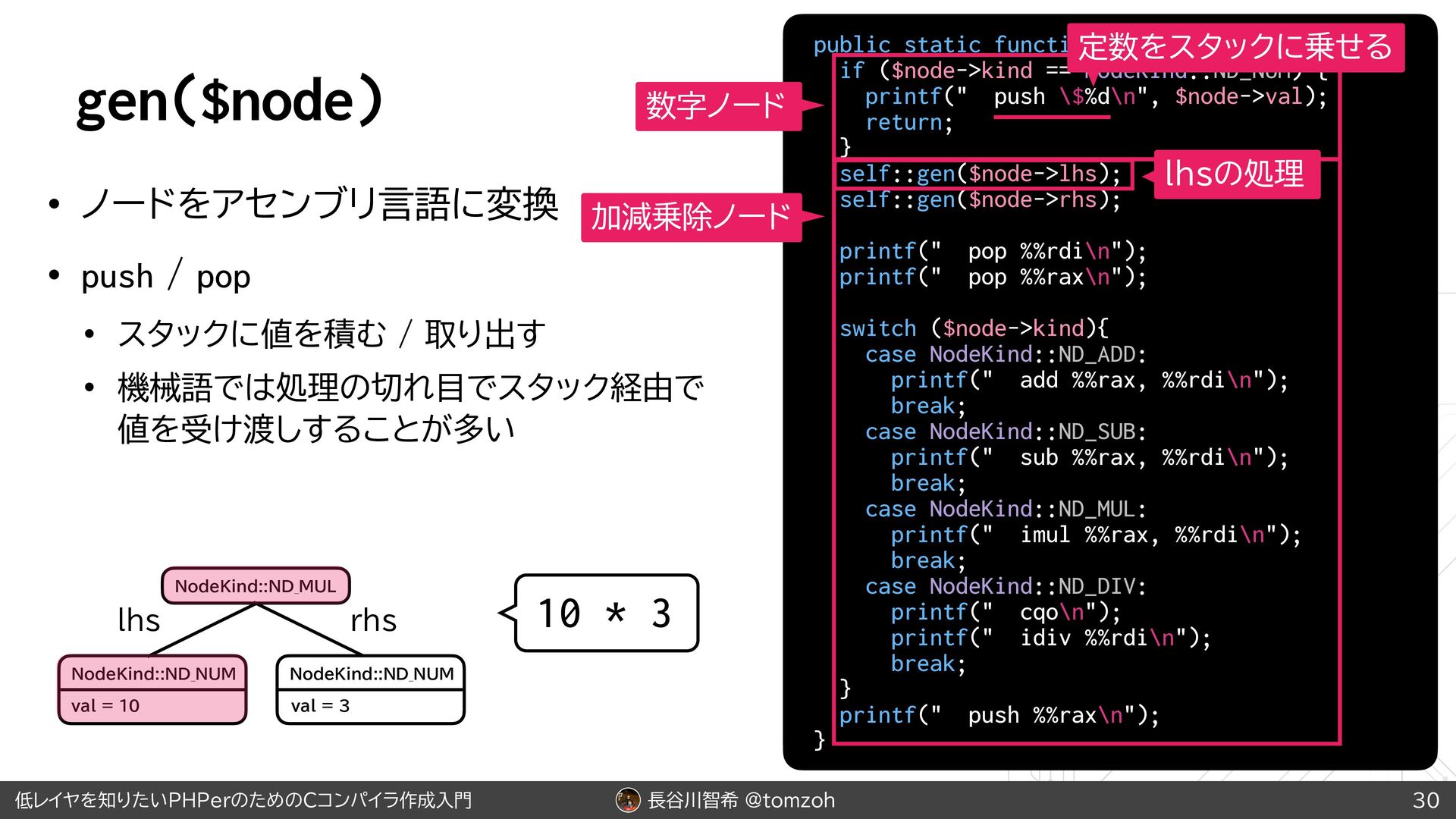Viewport: 1456px width, 819px height.
Task: Click the underlined push \$%d code text
Action: [x=1051, y=97]
